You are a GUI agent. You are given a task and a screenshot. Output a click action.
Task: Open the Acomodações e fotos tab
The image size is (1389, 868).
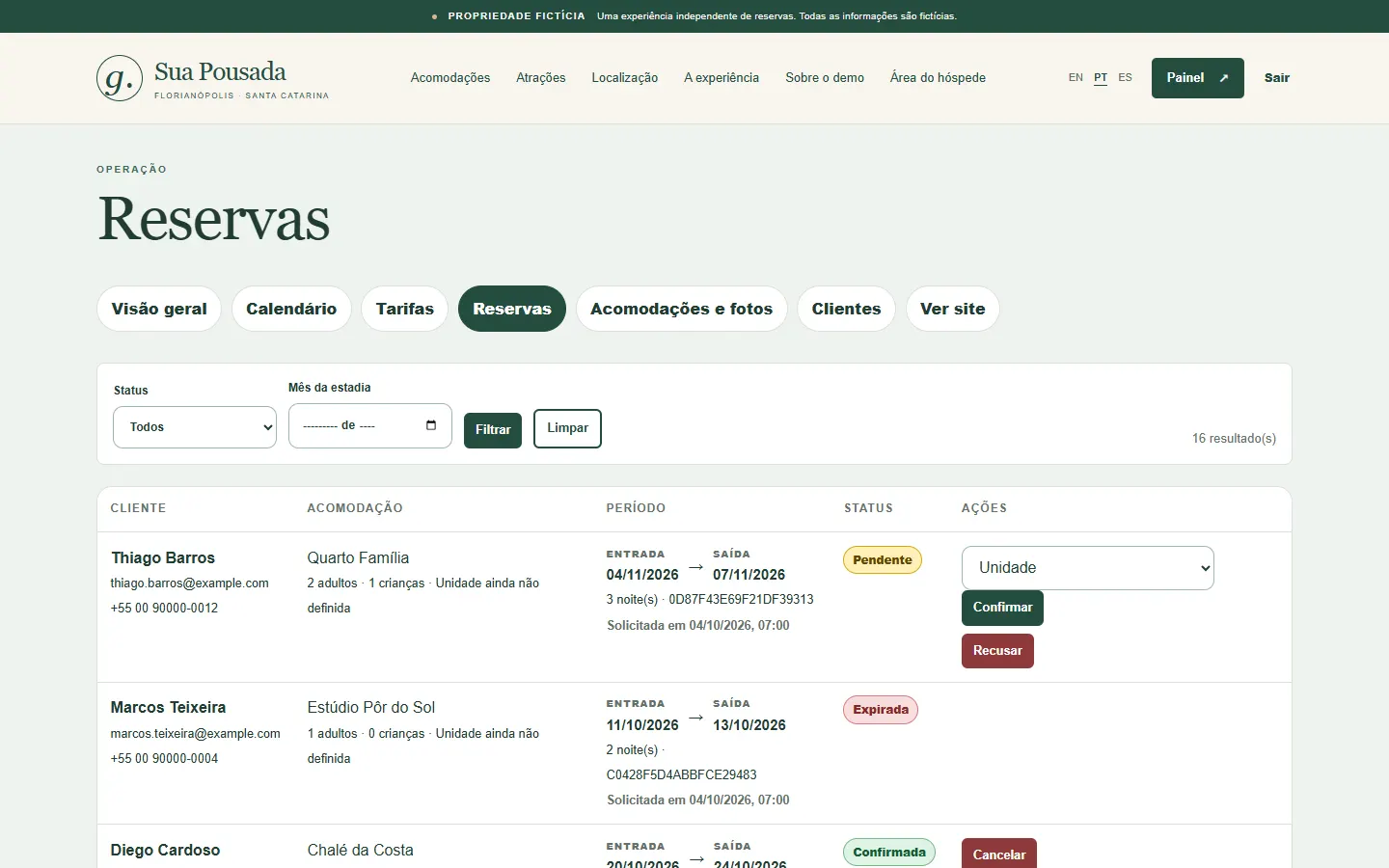[x=682, y=309]
